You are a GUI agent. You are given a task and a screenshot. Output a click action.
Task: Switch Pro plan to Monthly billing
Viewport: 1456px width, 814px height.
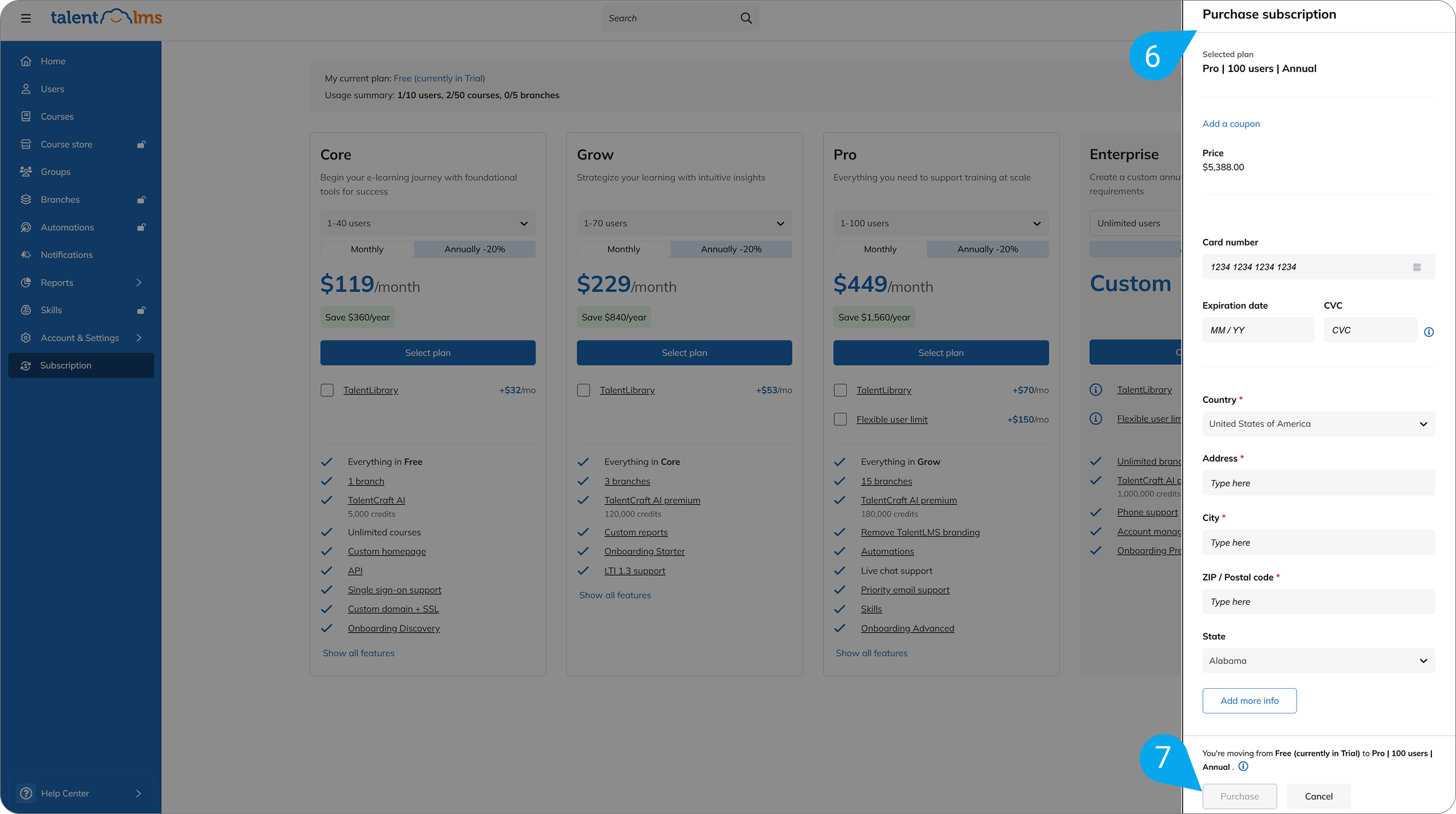coord(880,249)
